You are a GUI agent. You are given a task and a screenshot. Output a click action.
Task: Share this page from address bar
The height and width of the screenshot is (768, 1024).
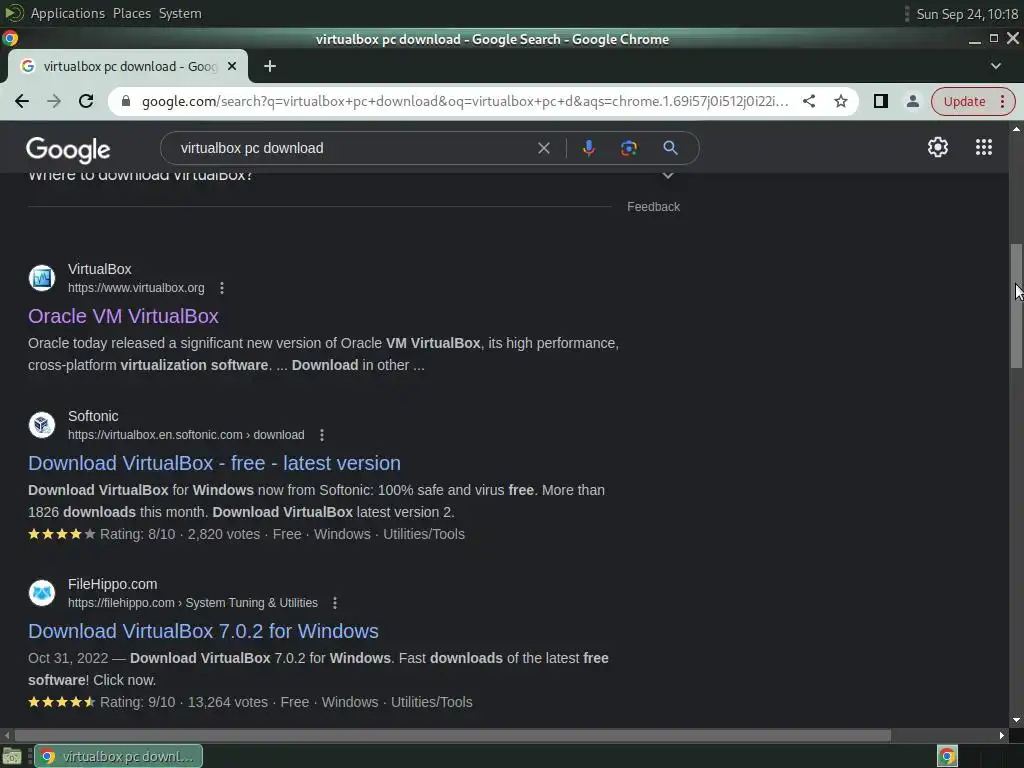(808, 101)
